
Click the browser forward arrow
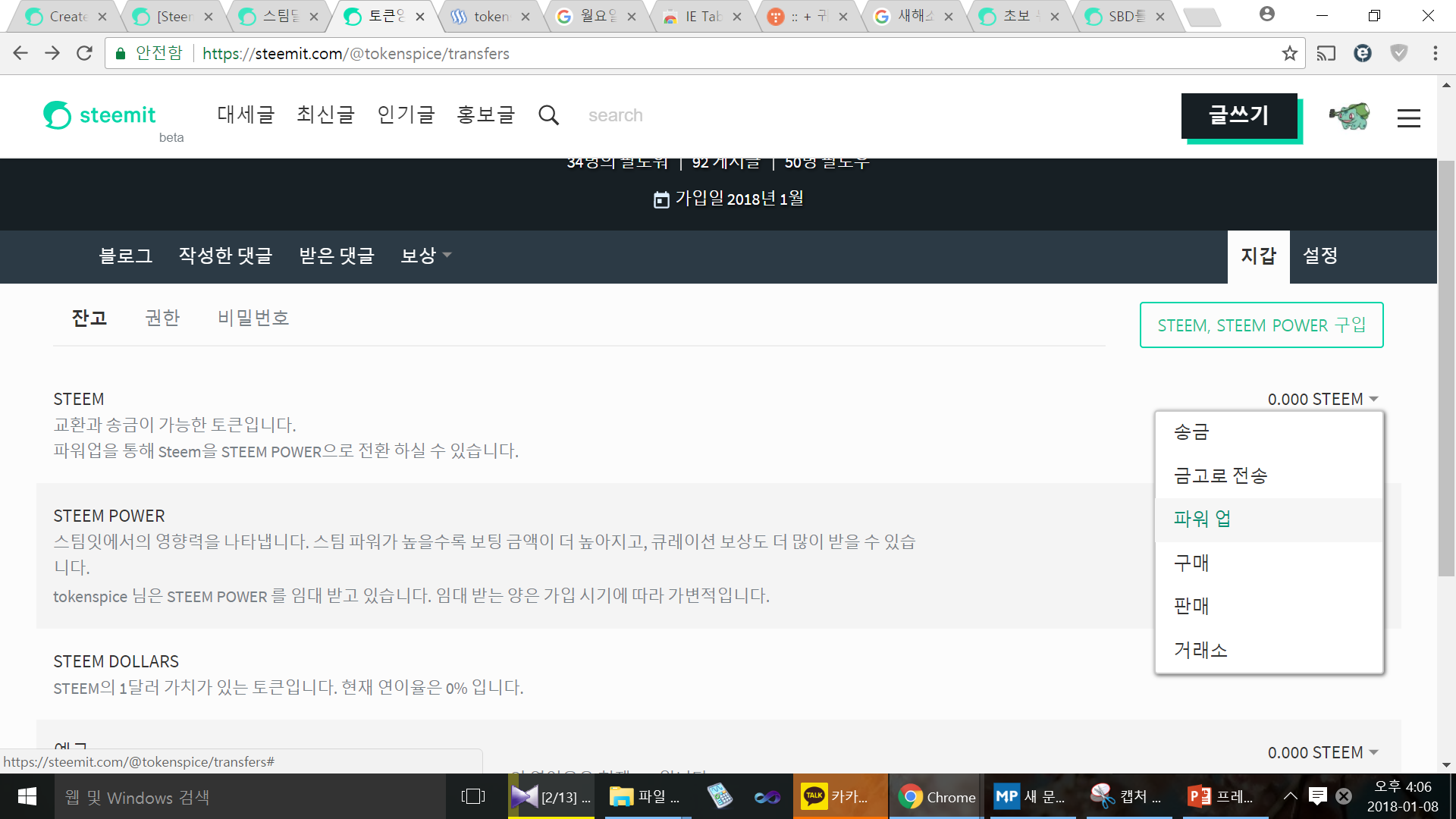tap(52, 53)
